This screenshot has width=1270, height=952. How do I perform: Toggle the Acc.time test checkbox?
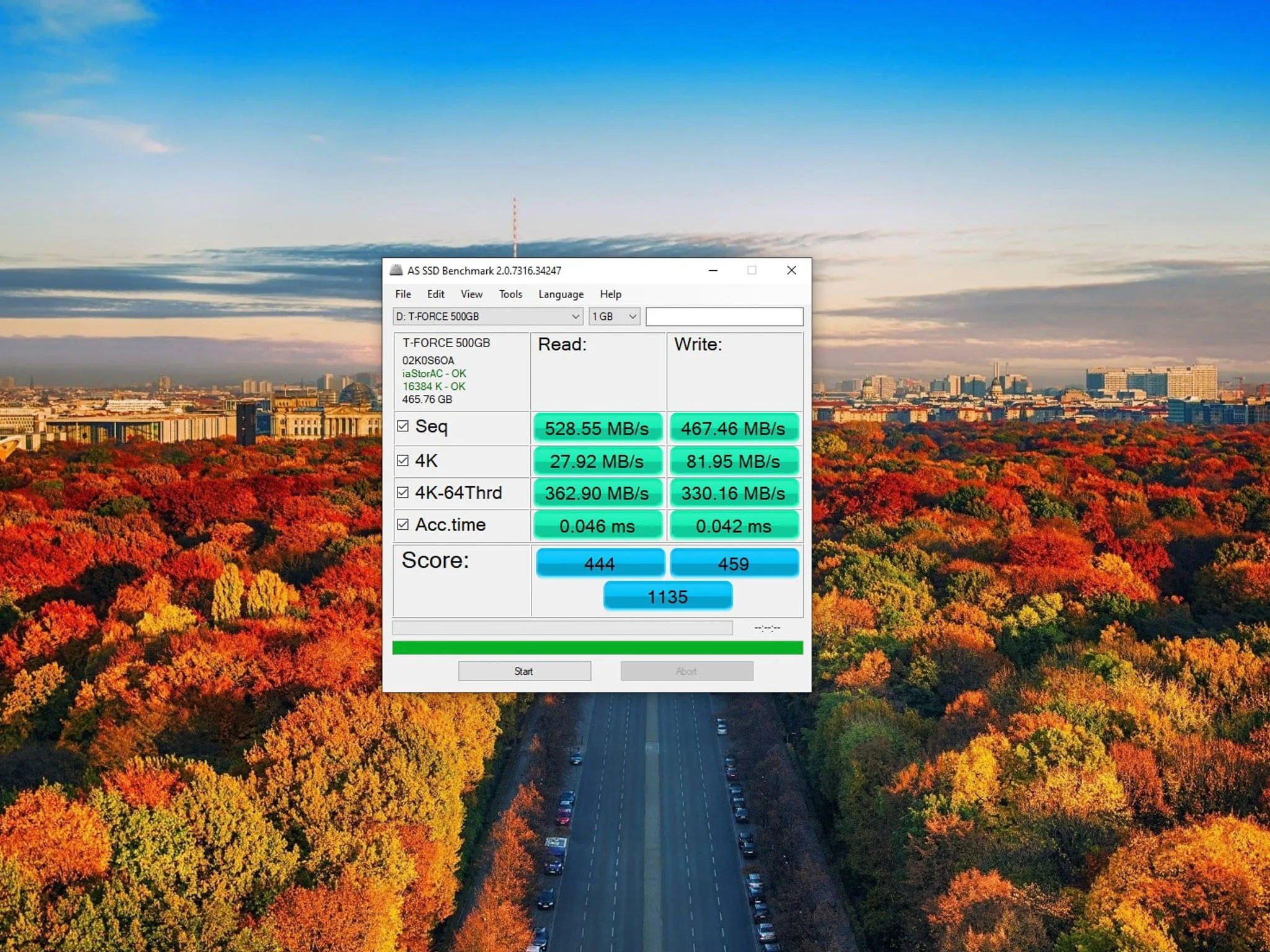coord(402,524)
